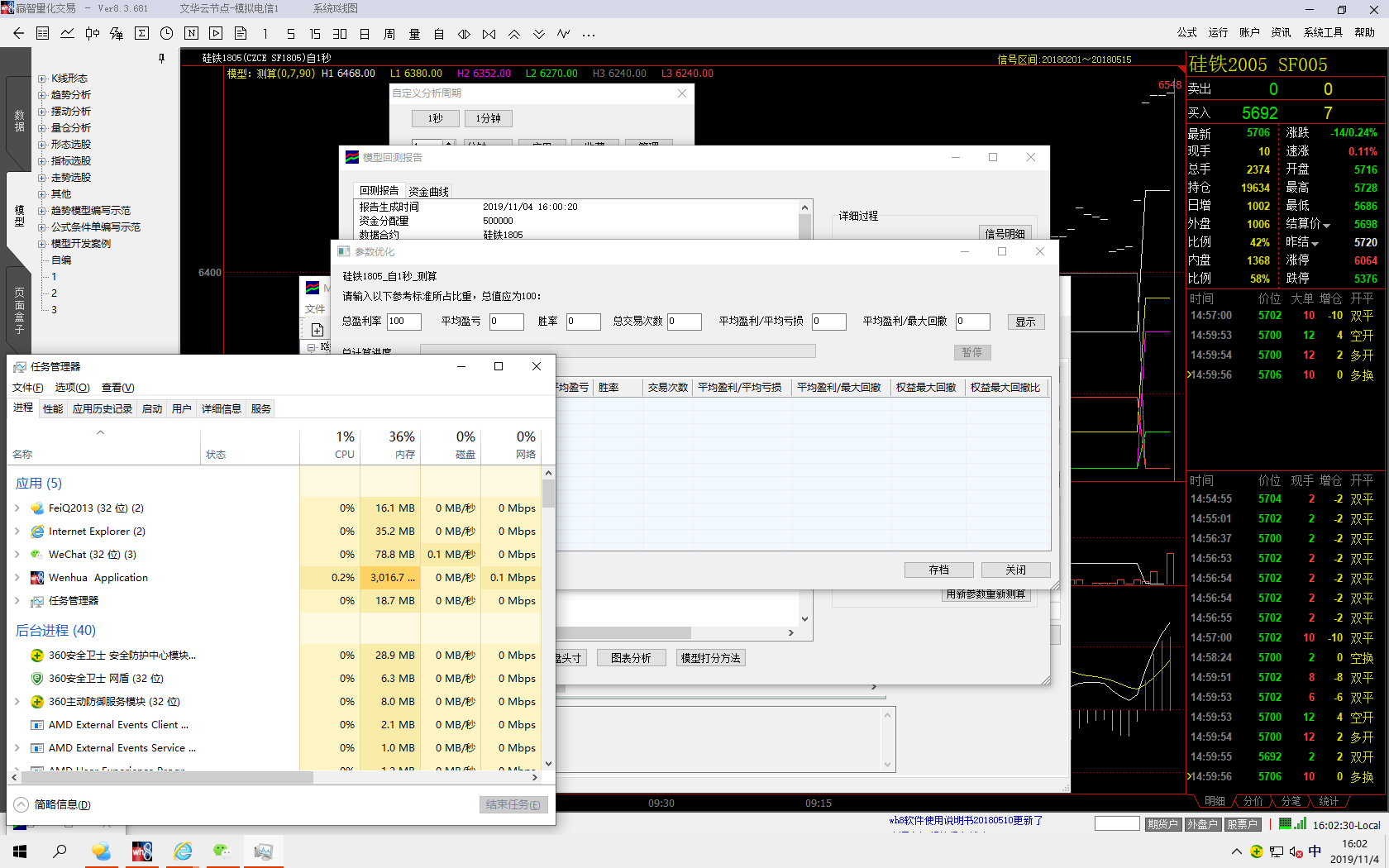The height and width of the screenshot is (868, 1389).
Task: Open the 公式 menu
Action: tap(1186, 32)
